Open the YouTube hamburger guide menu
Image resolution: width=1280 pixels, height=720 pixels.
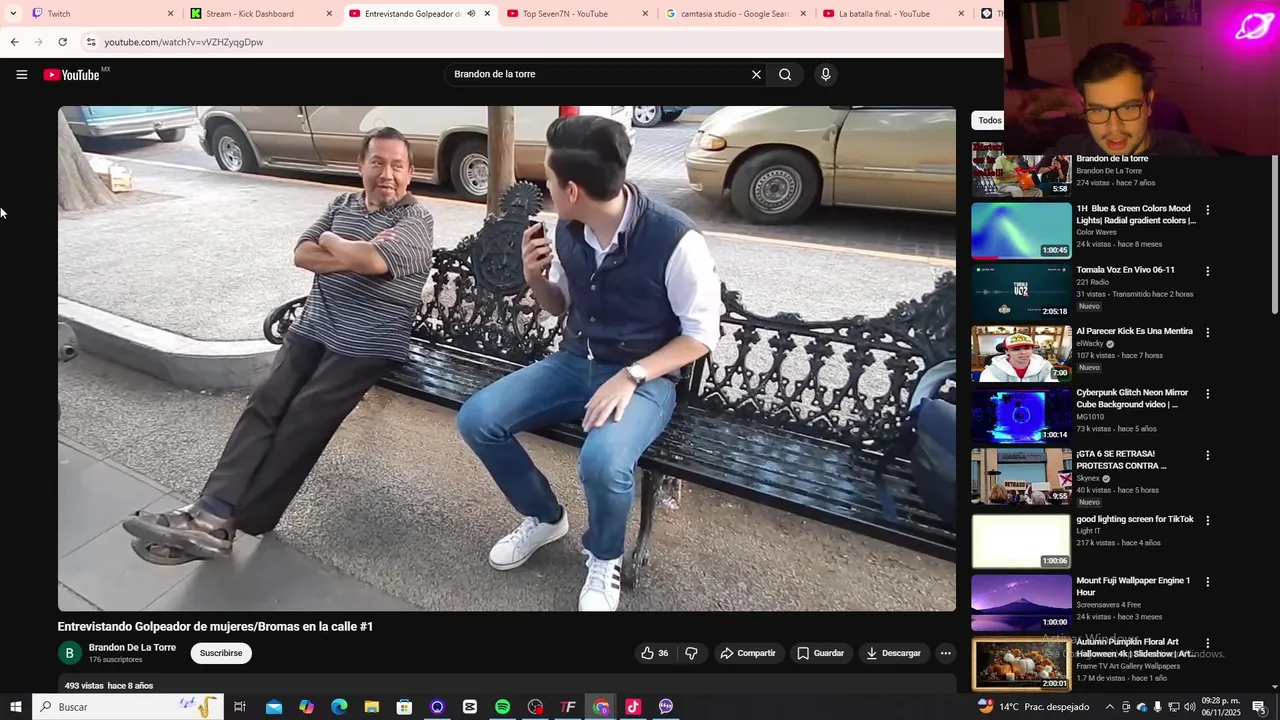pos(21,74)
